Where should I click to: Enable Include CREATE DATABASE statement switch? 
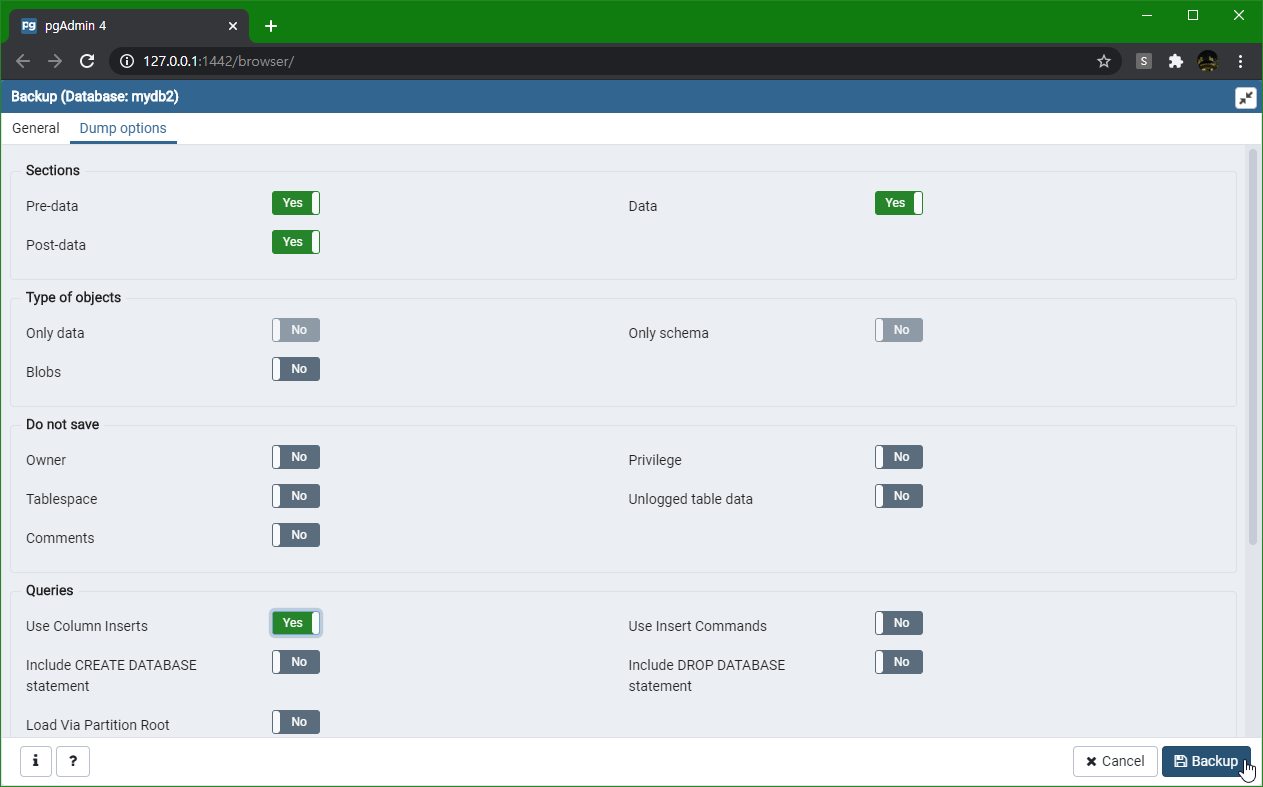(x=296, y=662)
